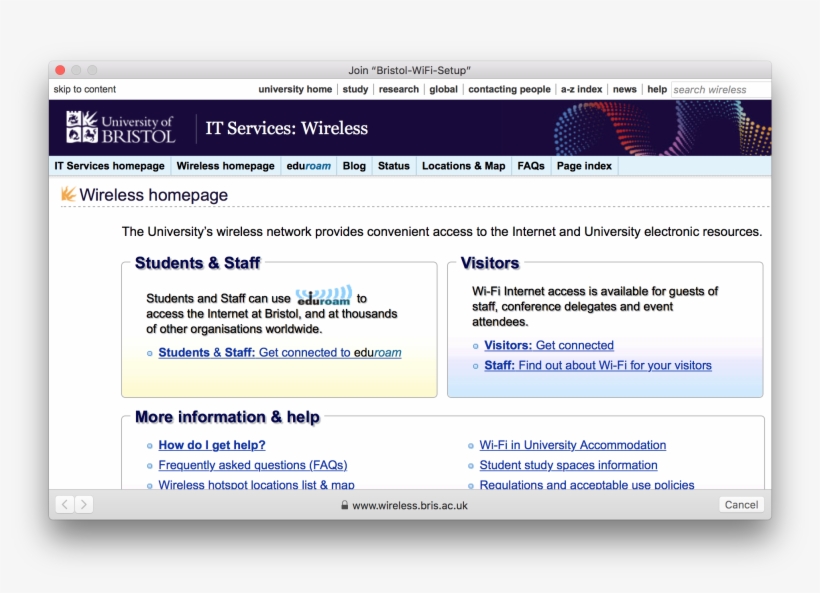Open Wi-Fi in University Accommodation
Viewport: 820px width, 593px height.
tap(573, 445)
